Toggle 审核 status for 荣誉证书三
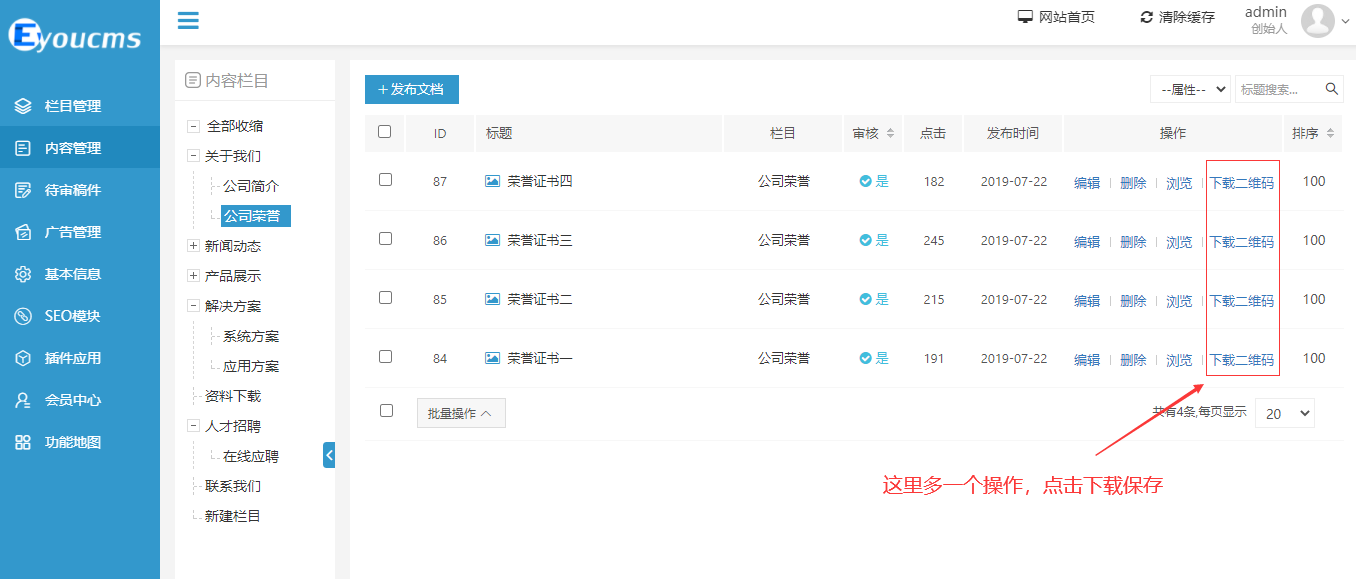 point(874,240)
